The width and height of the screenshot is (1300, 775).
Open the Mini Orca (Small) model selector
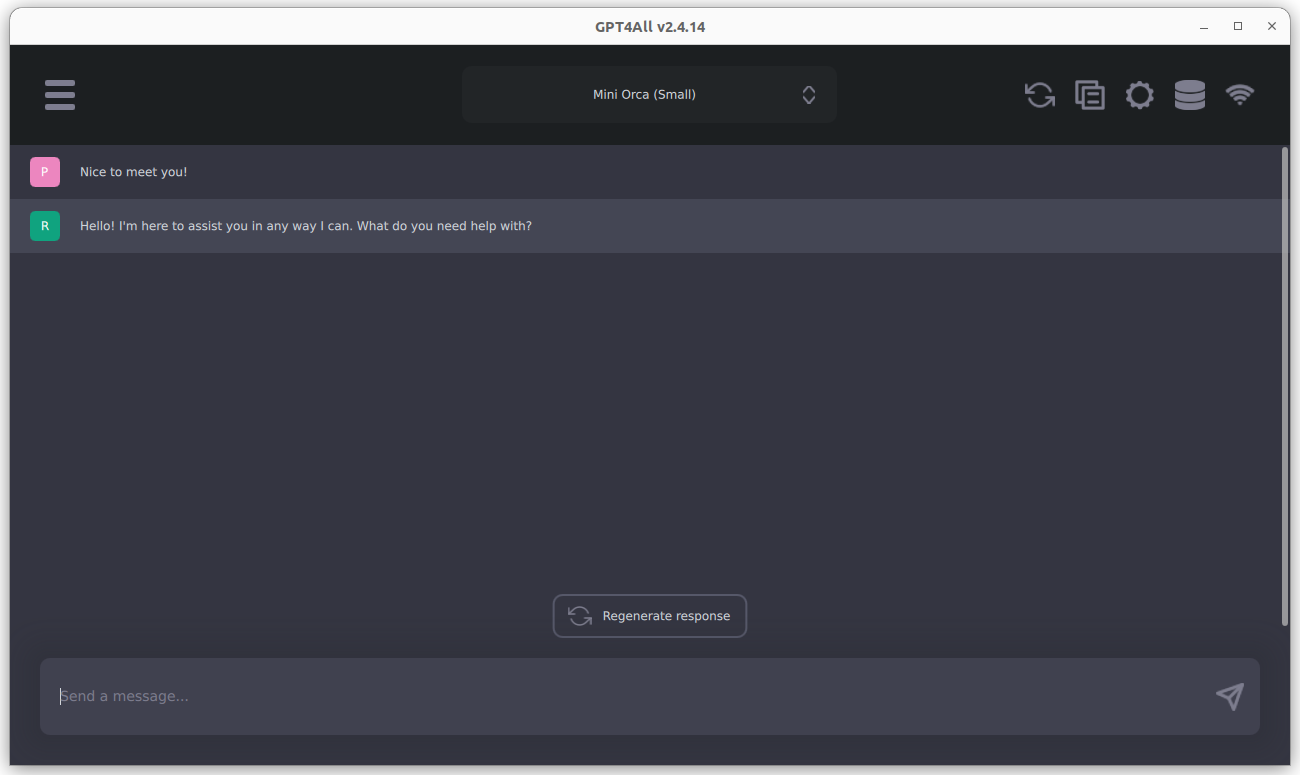pos(644,95)
